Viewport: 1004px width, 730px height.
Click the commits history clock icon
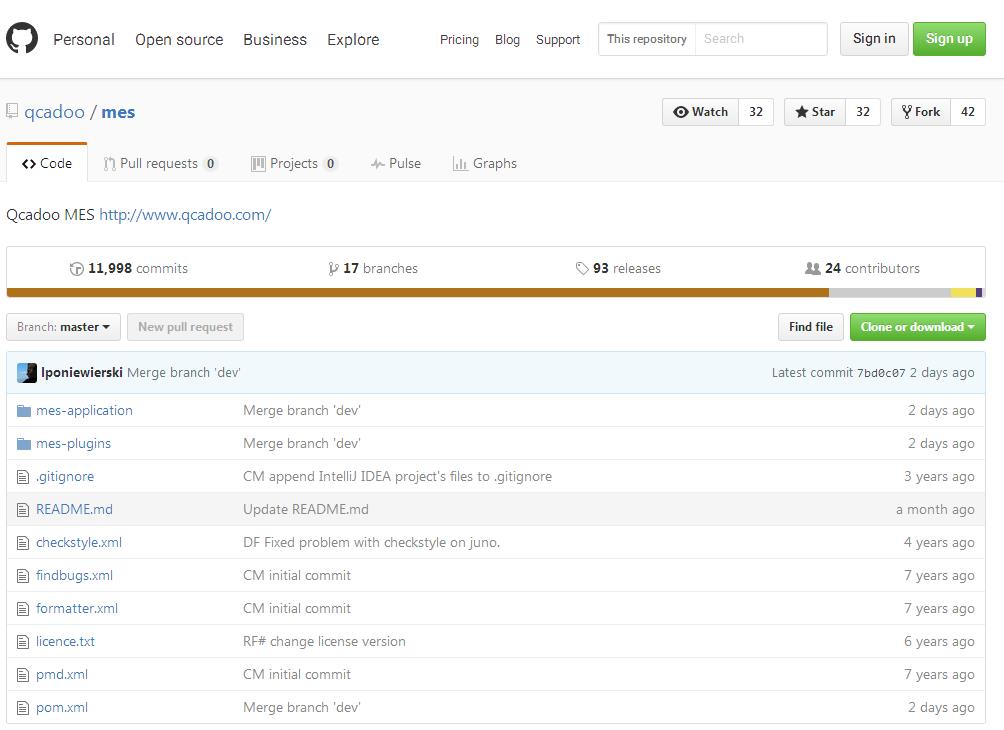(77, 269)
